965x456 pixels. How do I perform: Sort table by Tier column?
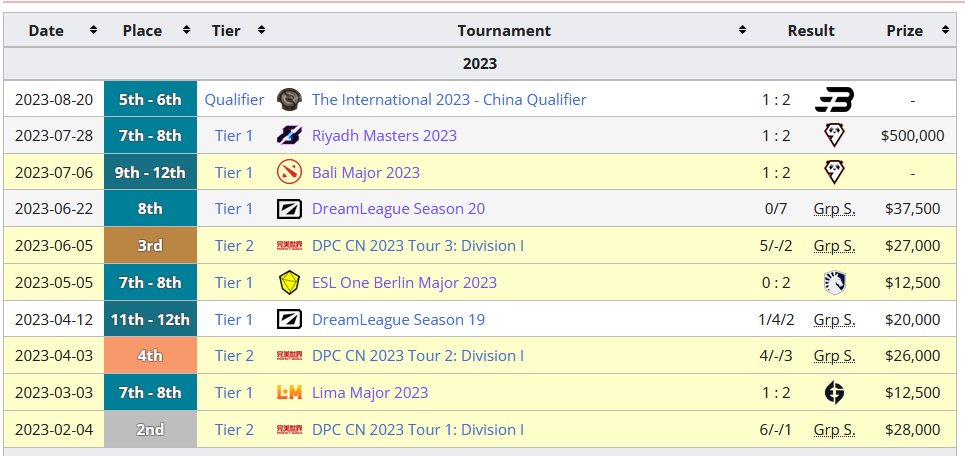click(260, 31)
